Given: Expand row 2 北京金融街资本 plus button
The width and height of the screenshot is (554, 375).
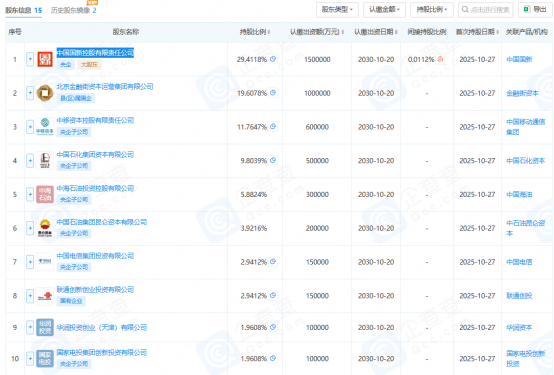Looking at the screenshot, I should pyautogui.click(x=30, y=93).
